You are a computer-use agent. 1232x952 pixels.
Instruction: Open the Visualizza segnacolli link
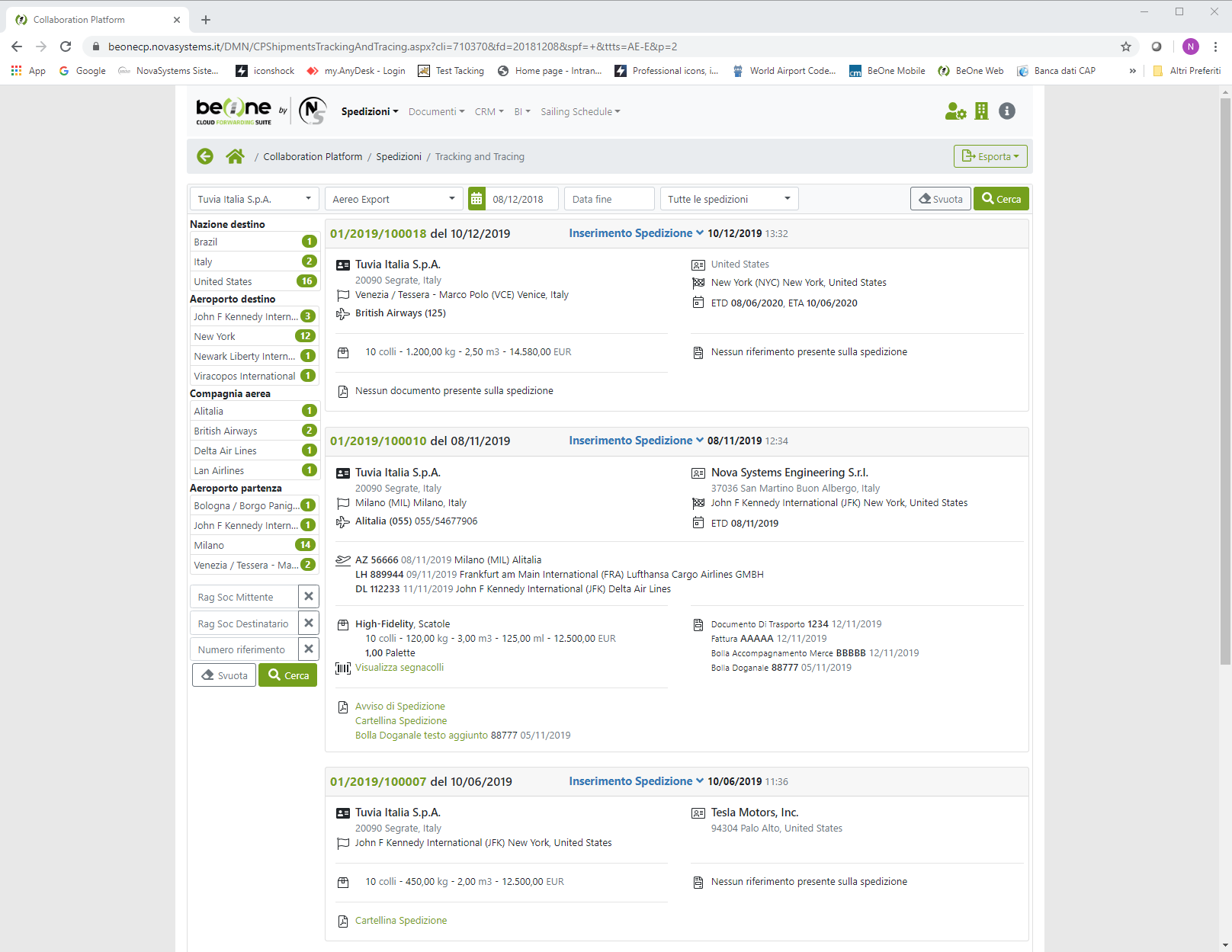(x=399, y=668)
